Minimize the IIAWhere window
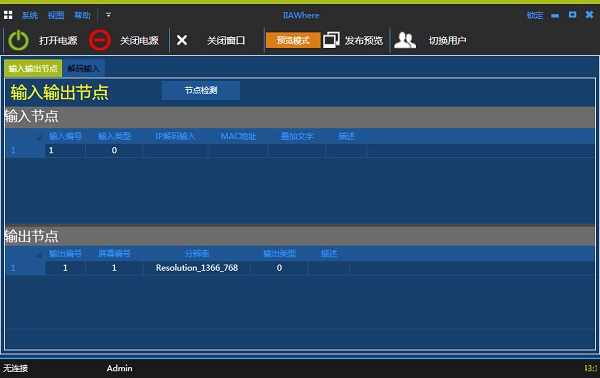The width and height of the screenshot is (600, 378). pos(555,16)
